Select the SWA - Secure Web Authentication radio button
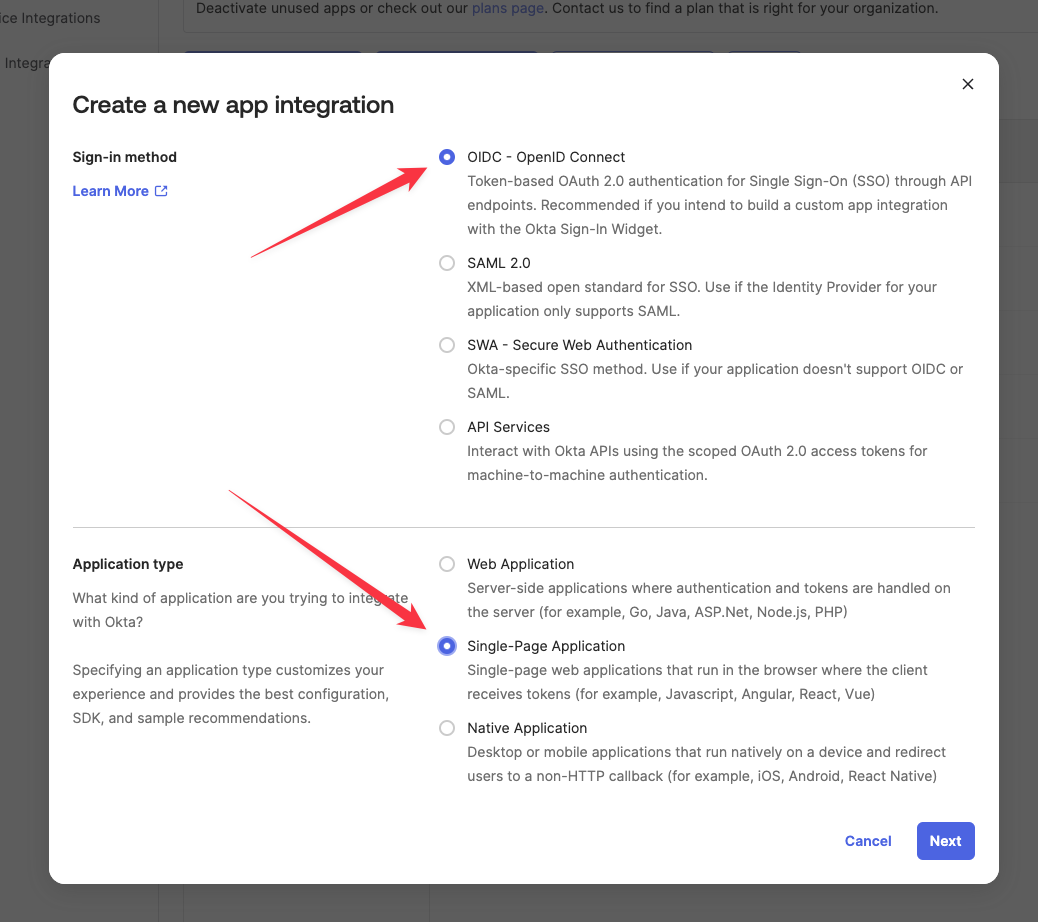1038x922 pixels. (x=447, y=345)
